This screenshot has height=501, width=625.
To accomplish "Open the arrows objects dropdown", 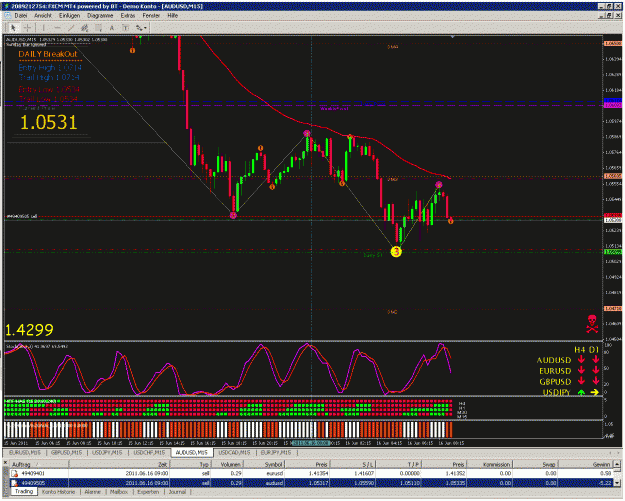I will 141,28.
